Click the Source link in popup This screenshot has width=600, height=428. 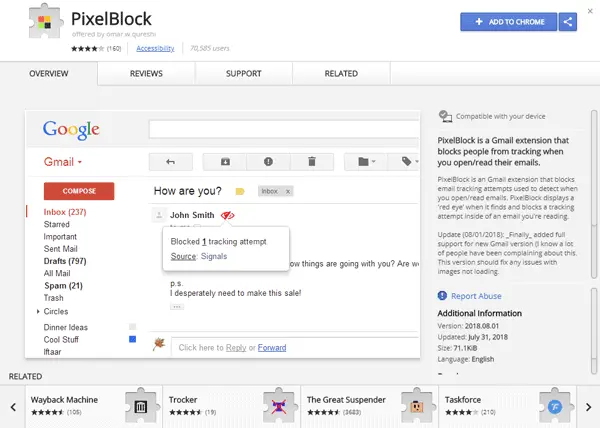click(x=183, y=256)
